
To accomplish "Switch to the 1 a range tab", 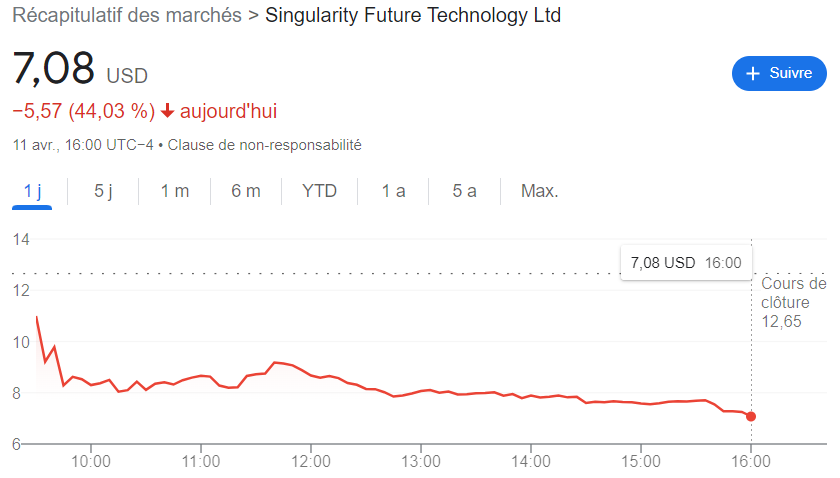I will pos(393,191).
